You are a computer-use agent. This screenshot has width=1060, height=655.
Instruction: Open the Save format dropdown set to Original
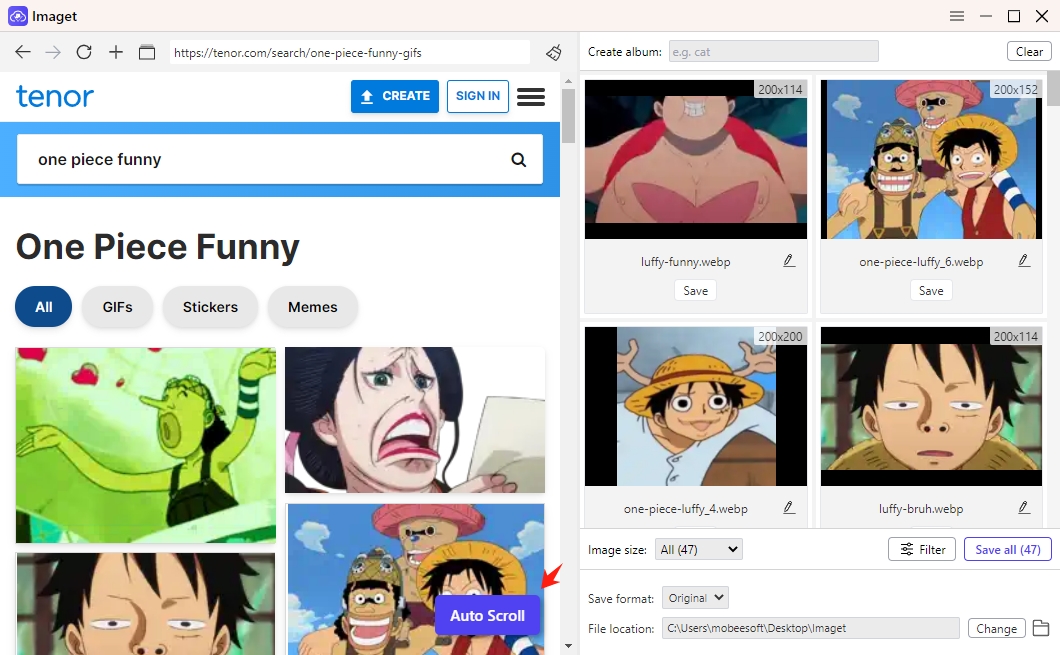(x=695, y=598)
